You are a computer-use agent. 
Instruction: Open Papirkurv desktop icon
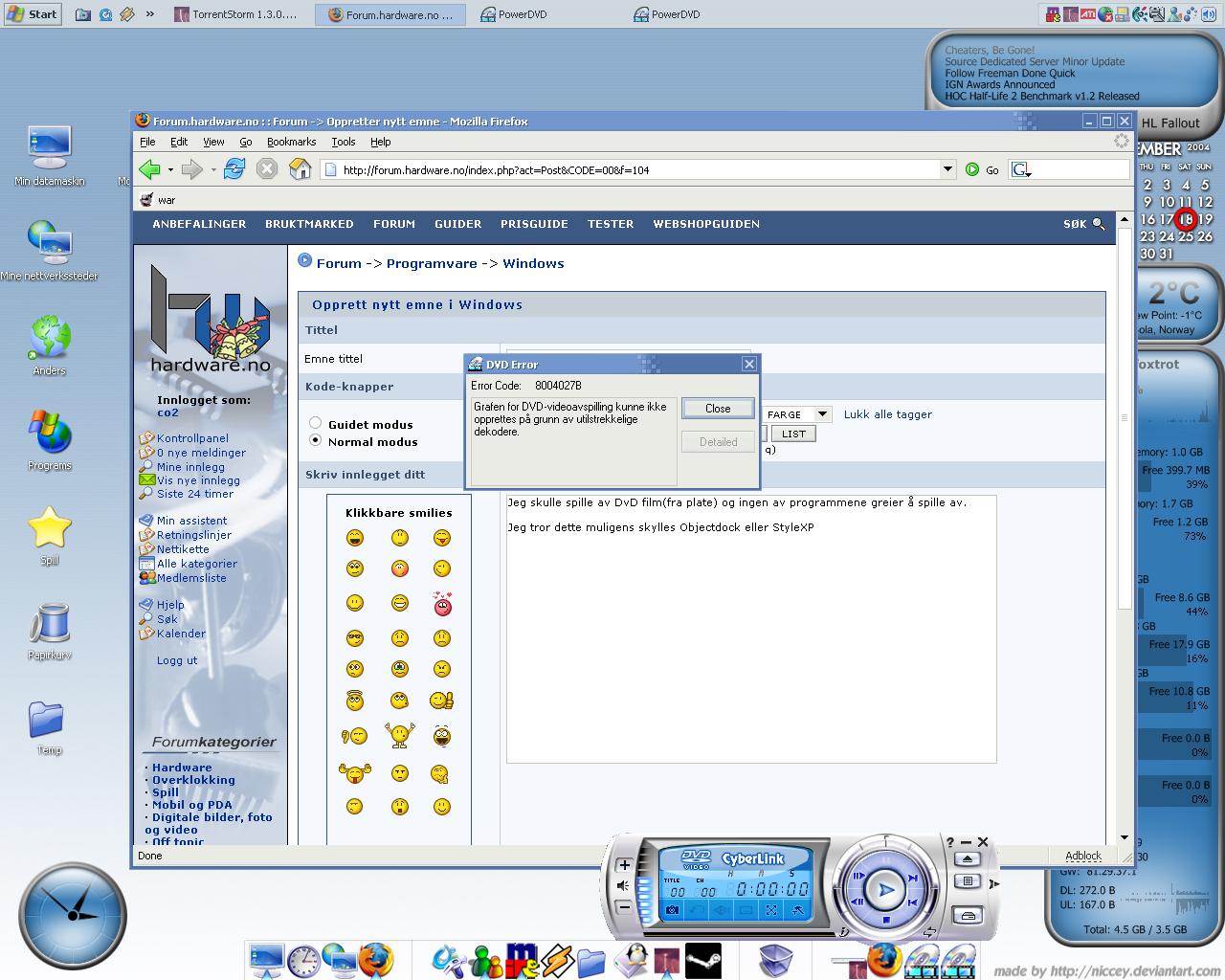[50, 632]
